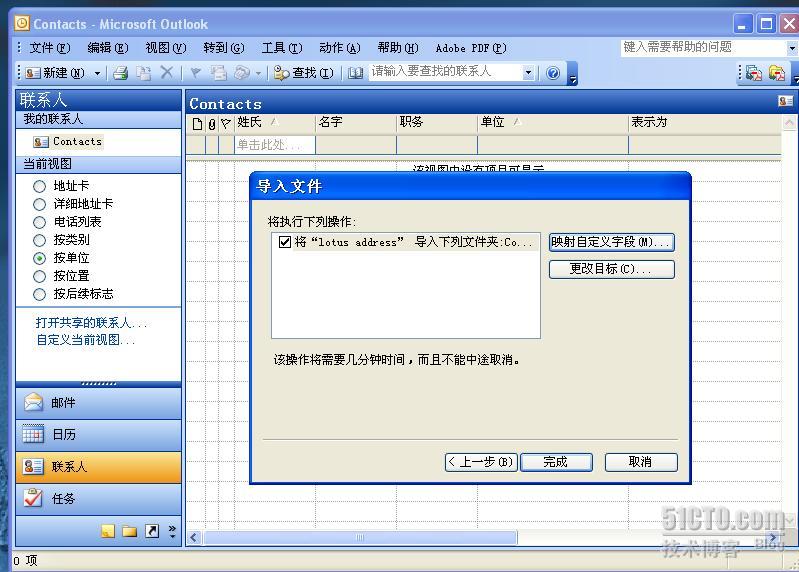
Task: Click the Shortcuts icon in navigation strip
Action: [x=152, y=531]
